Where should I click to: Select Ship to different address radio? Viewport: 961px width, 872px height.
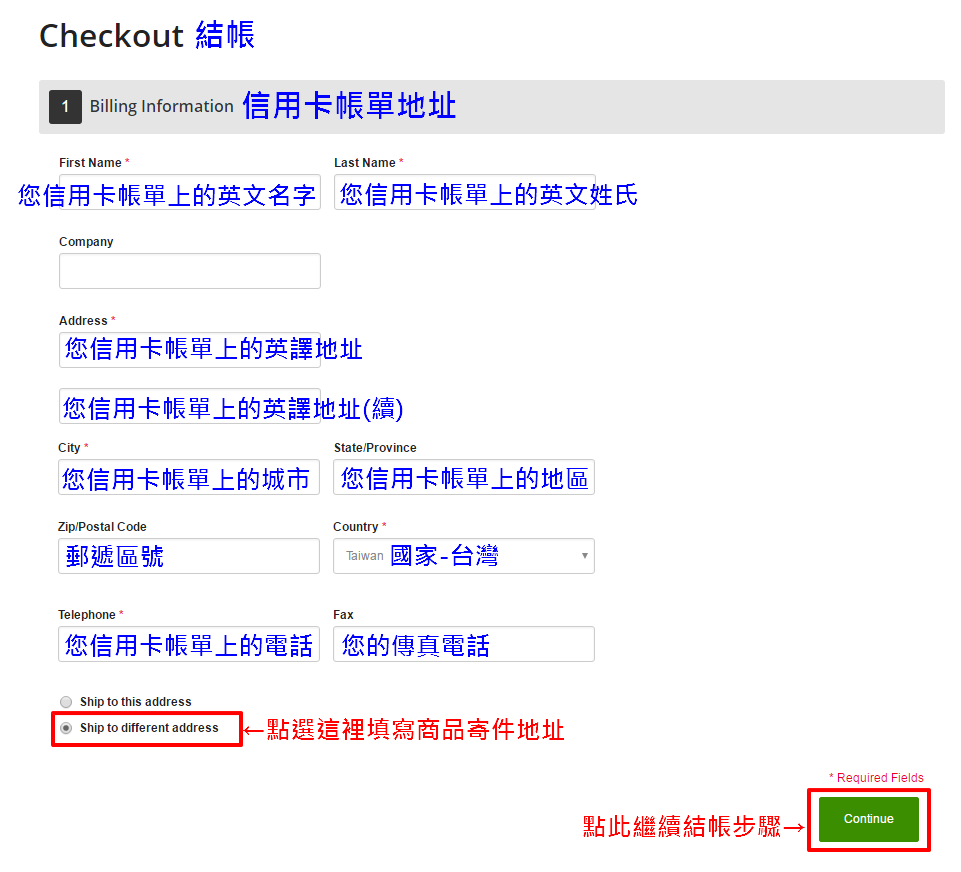coord(66,728)
